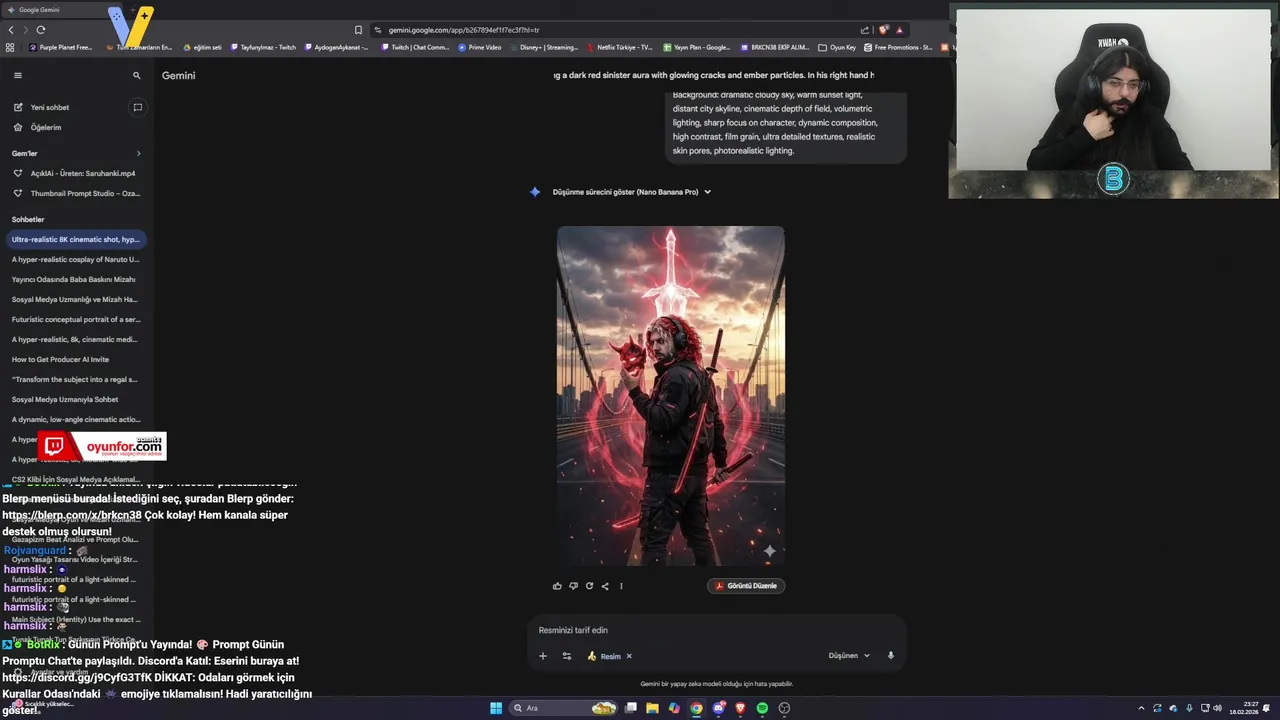Open Futuristic conceptual portrait of a ser chat

coord(76,319)
